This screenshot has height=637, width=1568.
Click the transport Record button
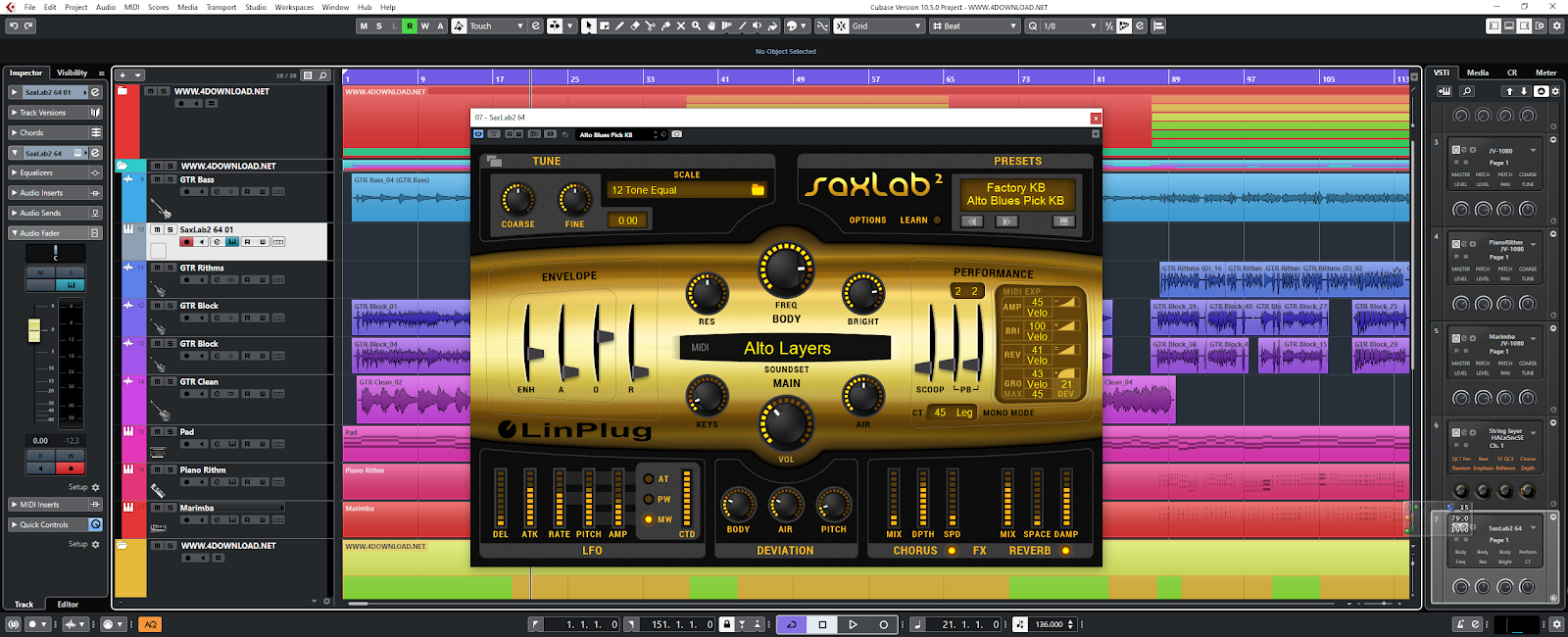pos(883,624)
